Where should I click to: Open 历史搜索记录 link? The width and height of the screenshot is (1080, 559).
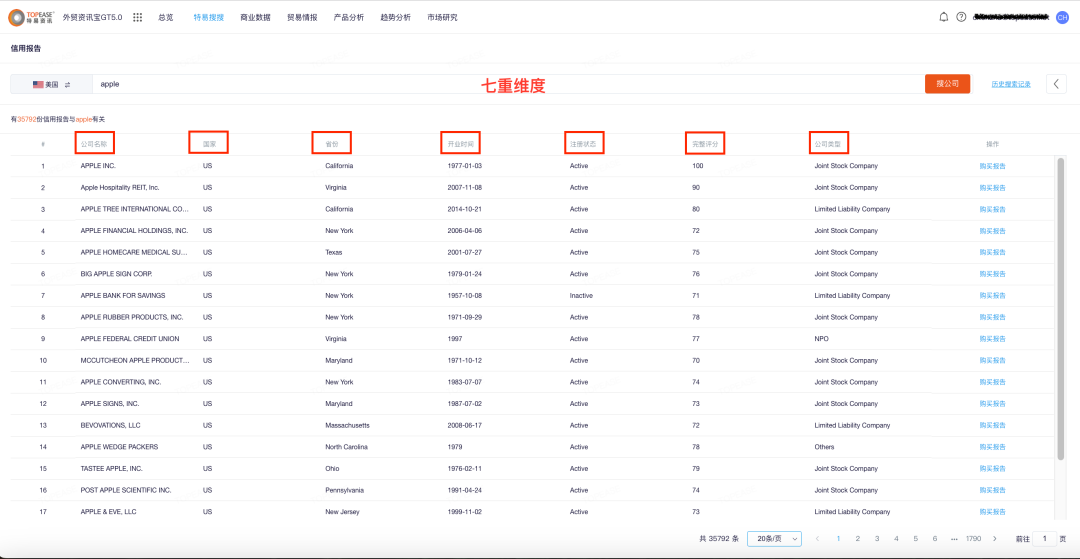(1011, 84)
